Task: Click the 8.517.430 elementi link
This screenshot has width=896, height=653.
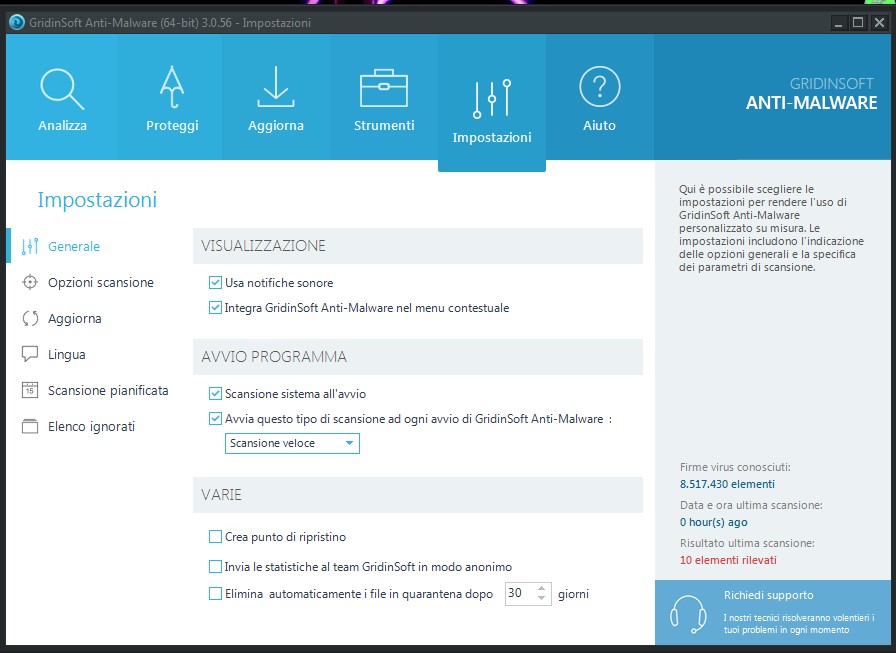Action: tap(727, 484)
